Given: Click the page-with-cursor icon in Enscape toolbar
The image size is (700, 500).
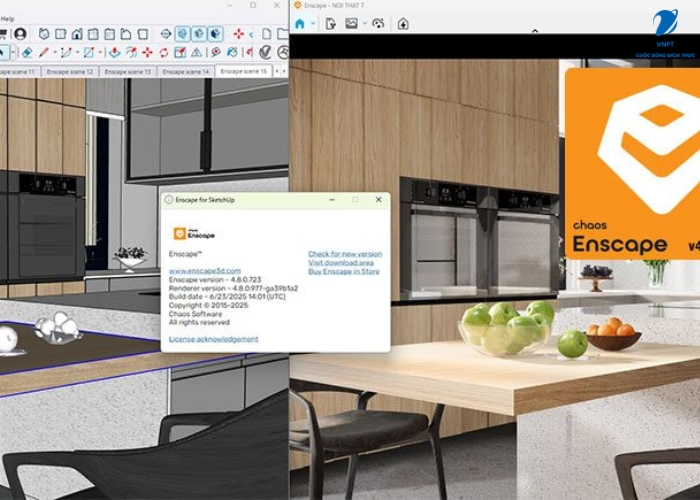Looking at the screenshot, I should (x=330, y=24).
